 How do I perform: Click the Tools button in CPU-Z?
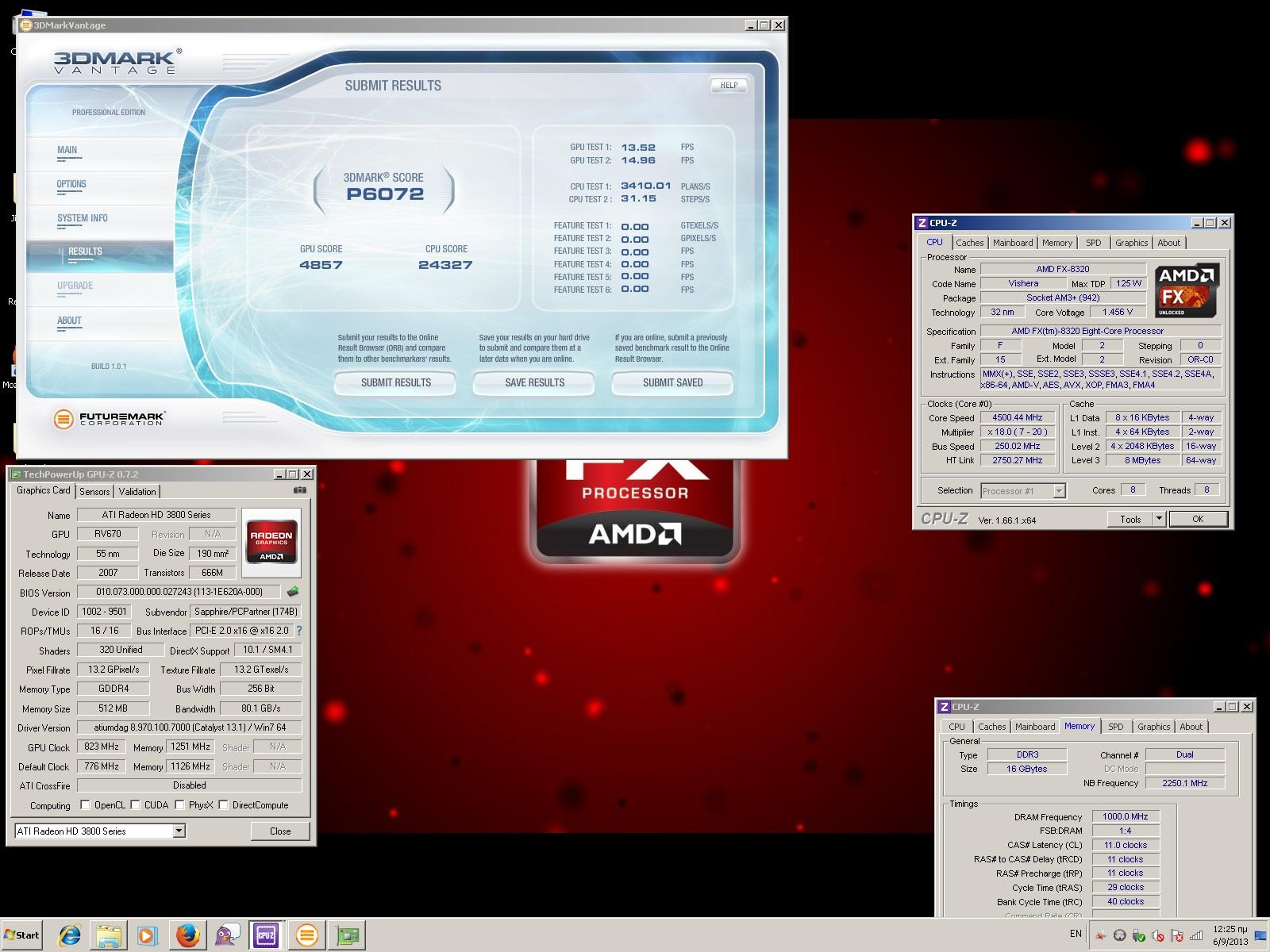(1130, 519)
